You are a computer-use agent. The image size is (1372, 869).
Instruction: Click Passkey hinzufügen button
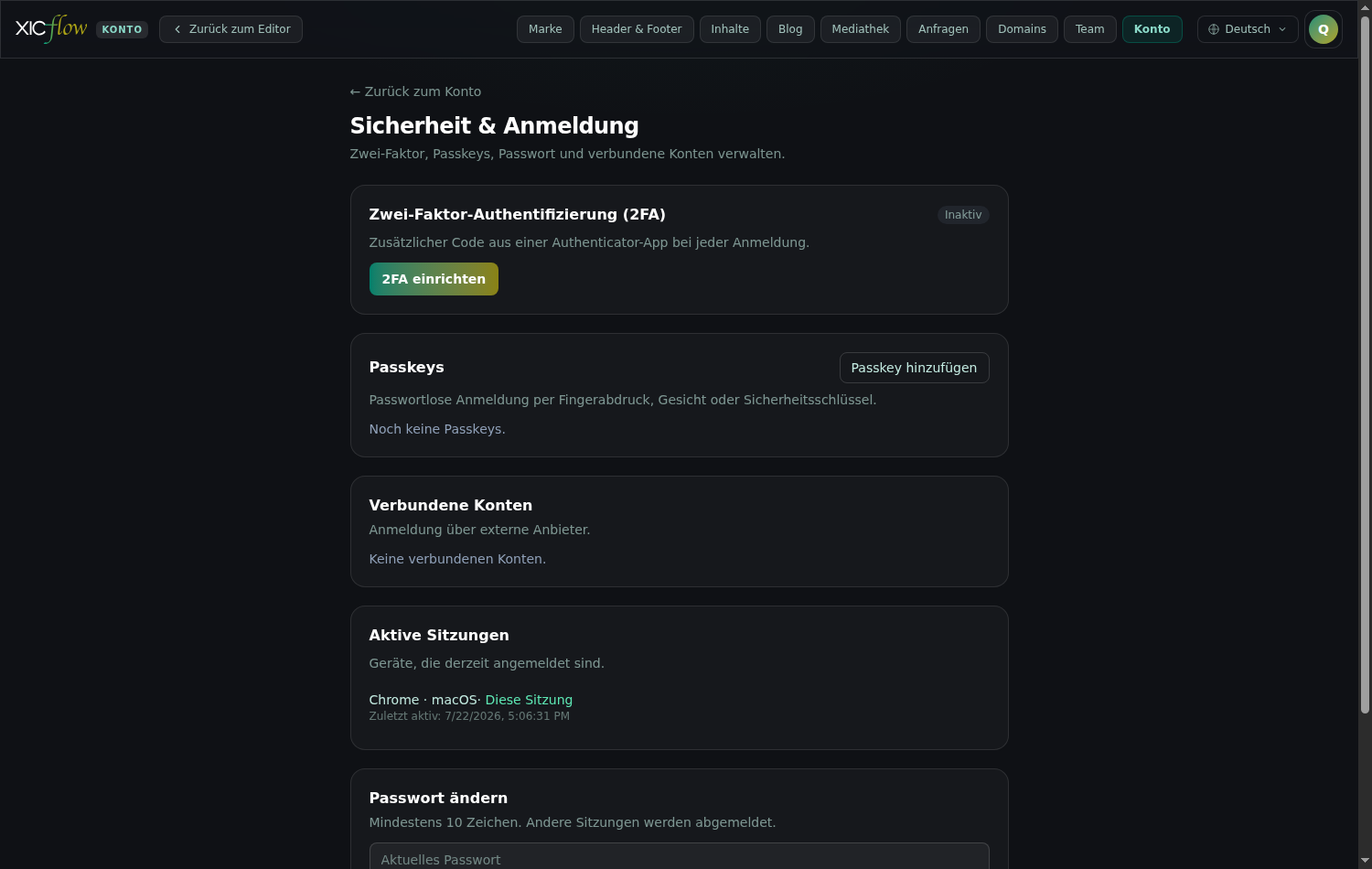pos(914,368)
